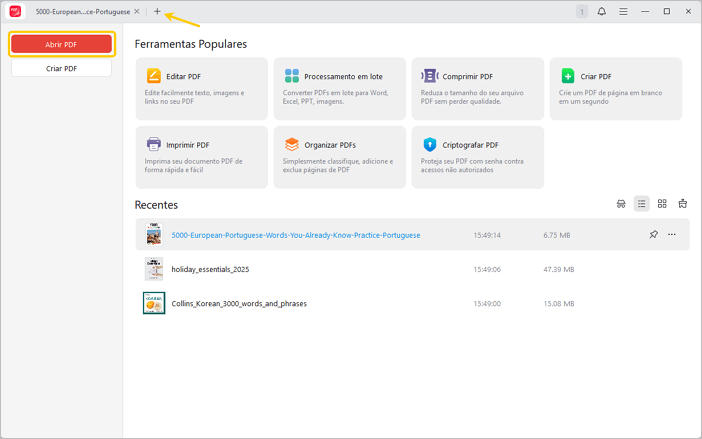Open the hamburger main menu
The width and height of the screenshot is (702, 439).
(x=623, y=12)
